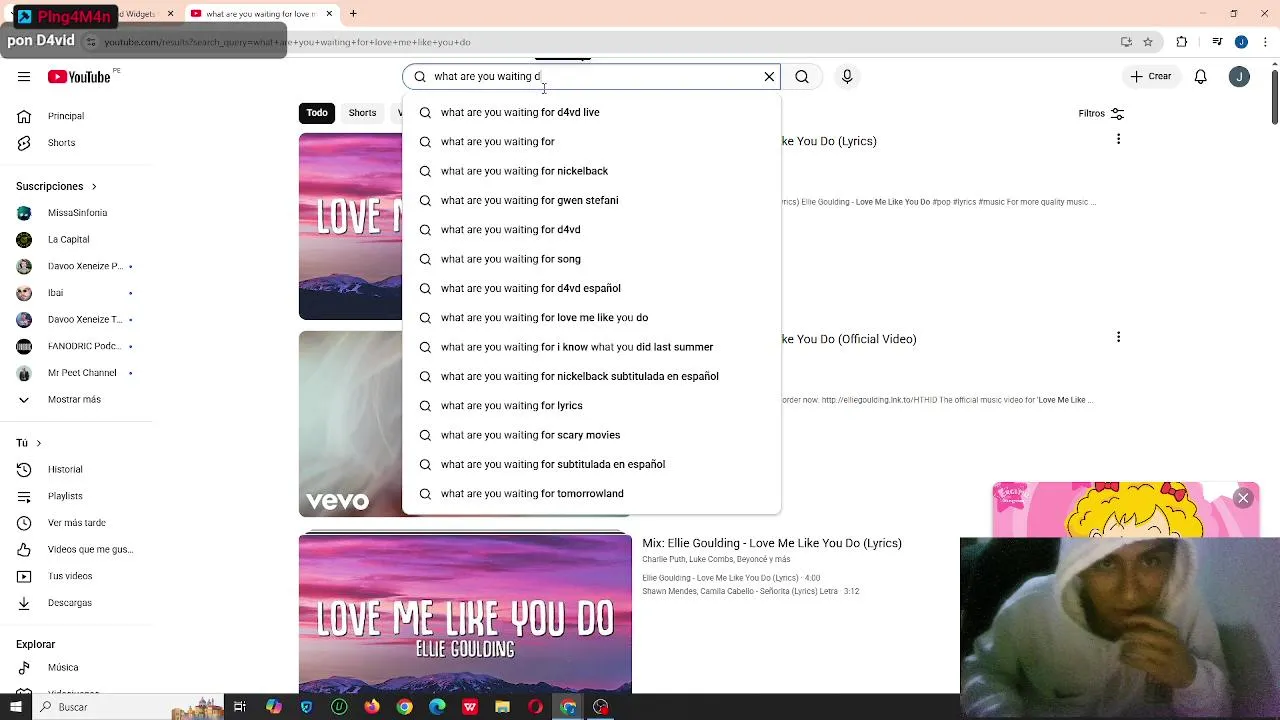The height and width of the screenshot is (720, 1280).
Task: Expand the Tú section
Action: pos(30,443)
